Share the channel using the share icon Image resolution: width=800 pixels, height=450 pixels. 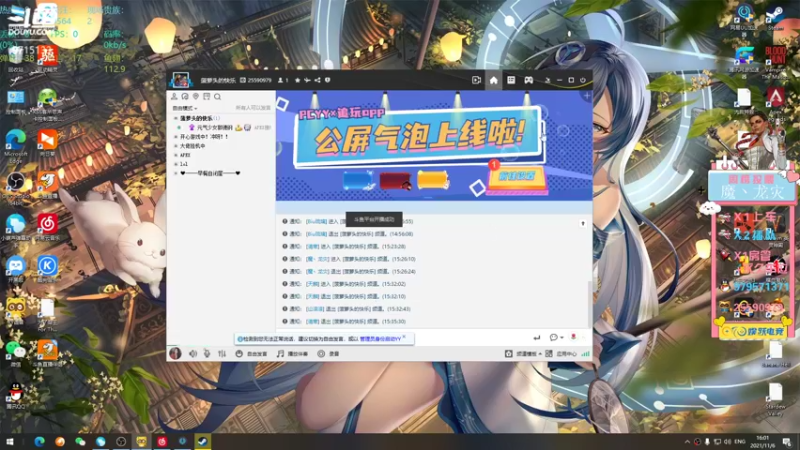tap(317, 80)
